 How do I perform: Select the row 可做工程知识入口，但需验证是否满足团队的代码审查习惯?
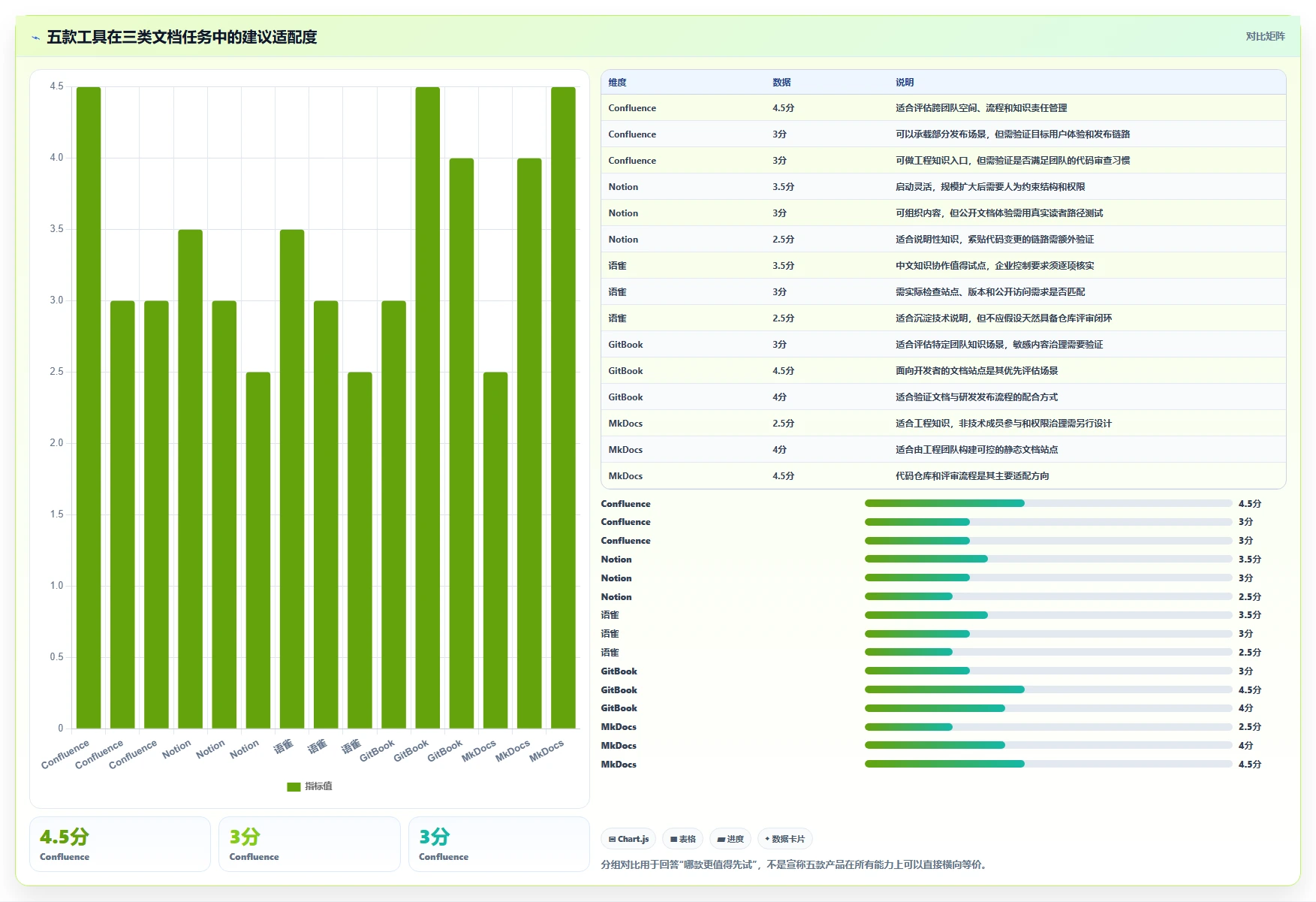coord(943,161)
